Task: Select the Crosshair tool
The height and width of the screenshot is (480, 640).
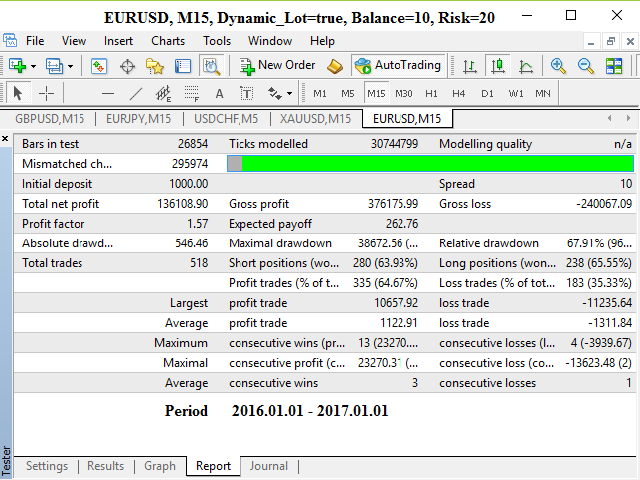Action: (46, 93)
